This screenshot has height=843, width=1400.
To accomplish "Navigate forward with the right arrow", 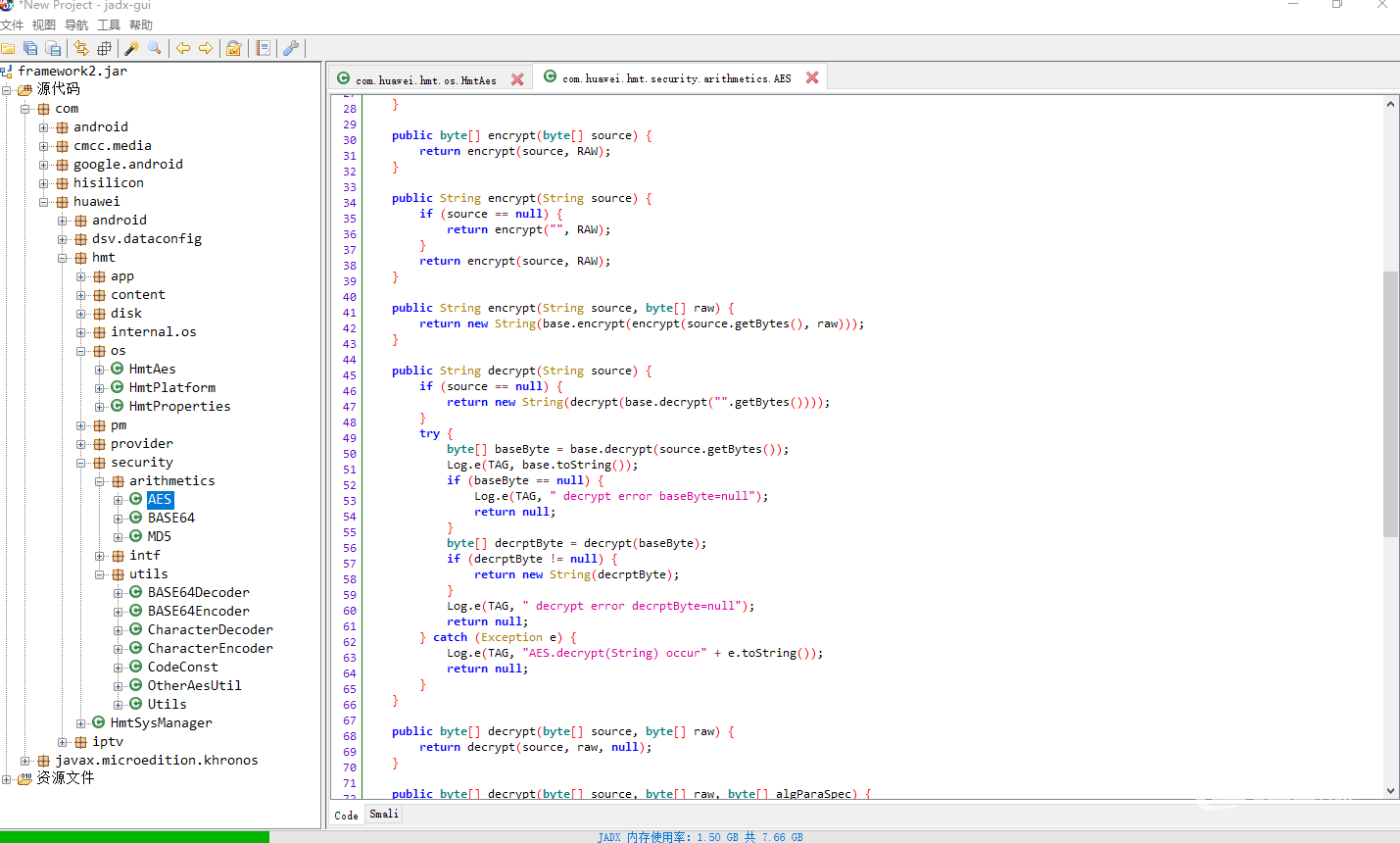I will [x=206, y=48].
